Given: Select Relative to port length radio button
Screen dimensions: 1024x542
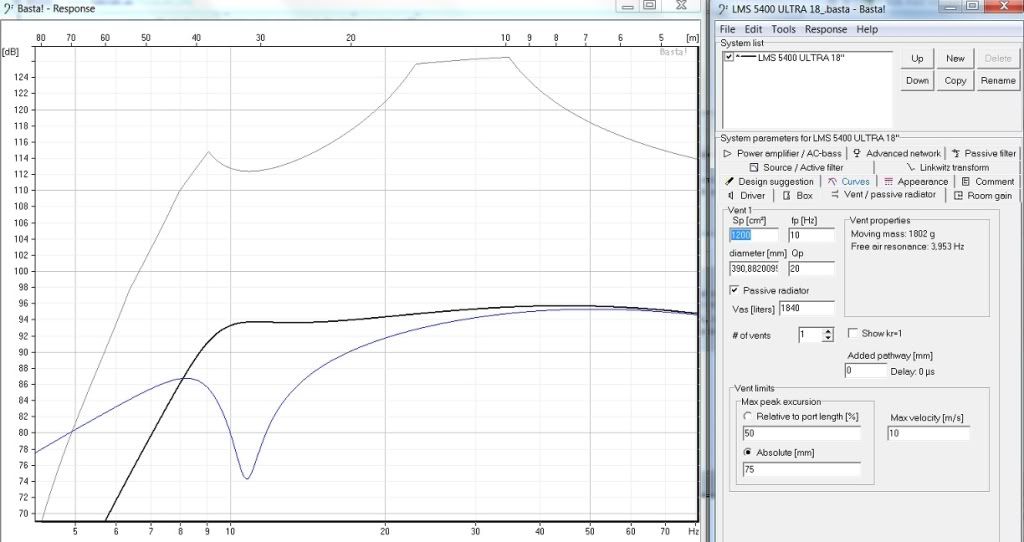Looking at the screenshot, I should (x=747, y=416).
